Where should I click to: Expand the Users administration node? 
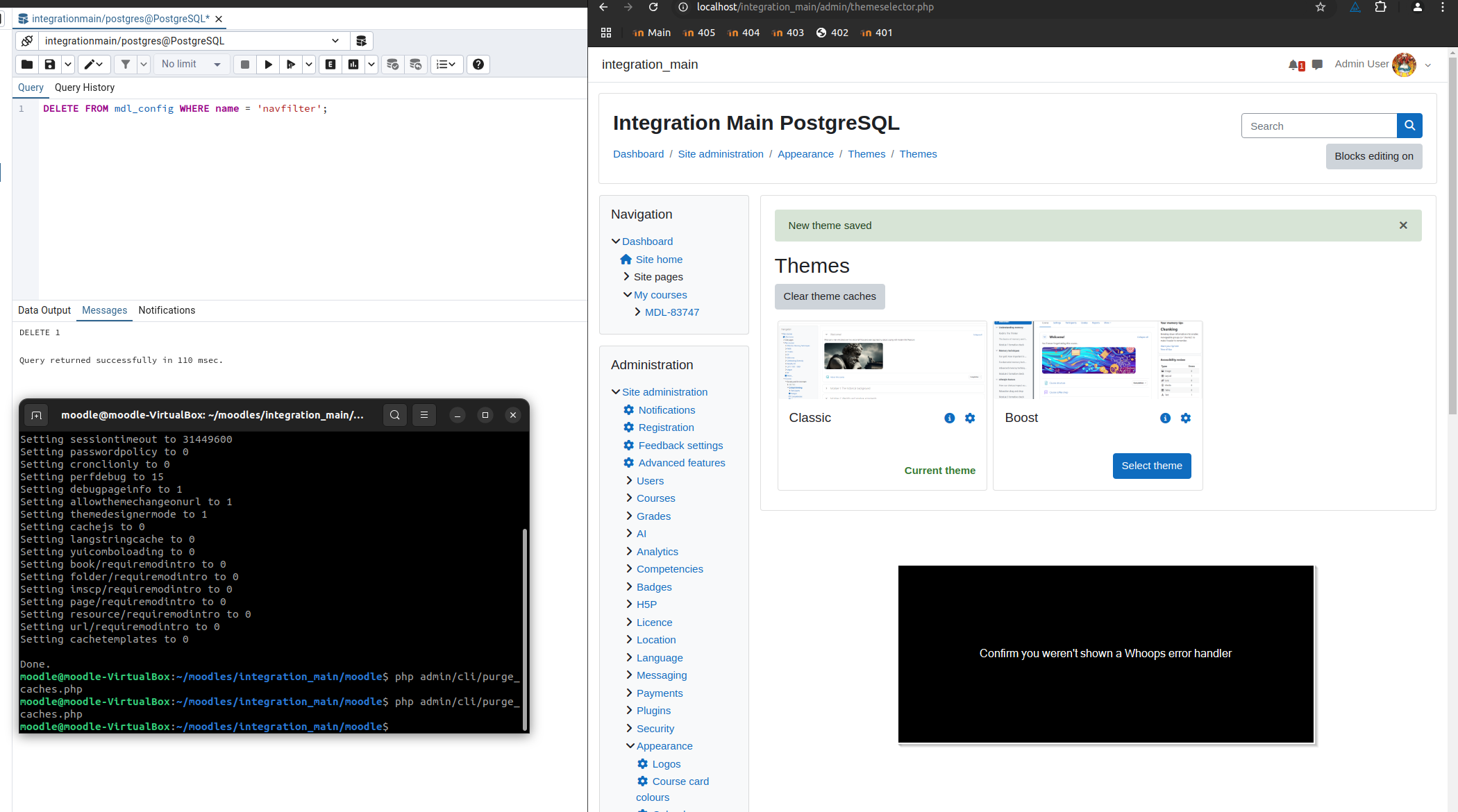(x=630, y=480)
